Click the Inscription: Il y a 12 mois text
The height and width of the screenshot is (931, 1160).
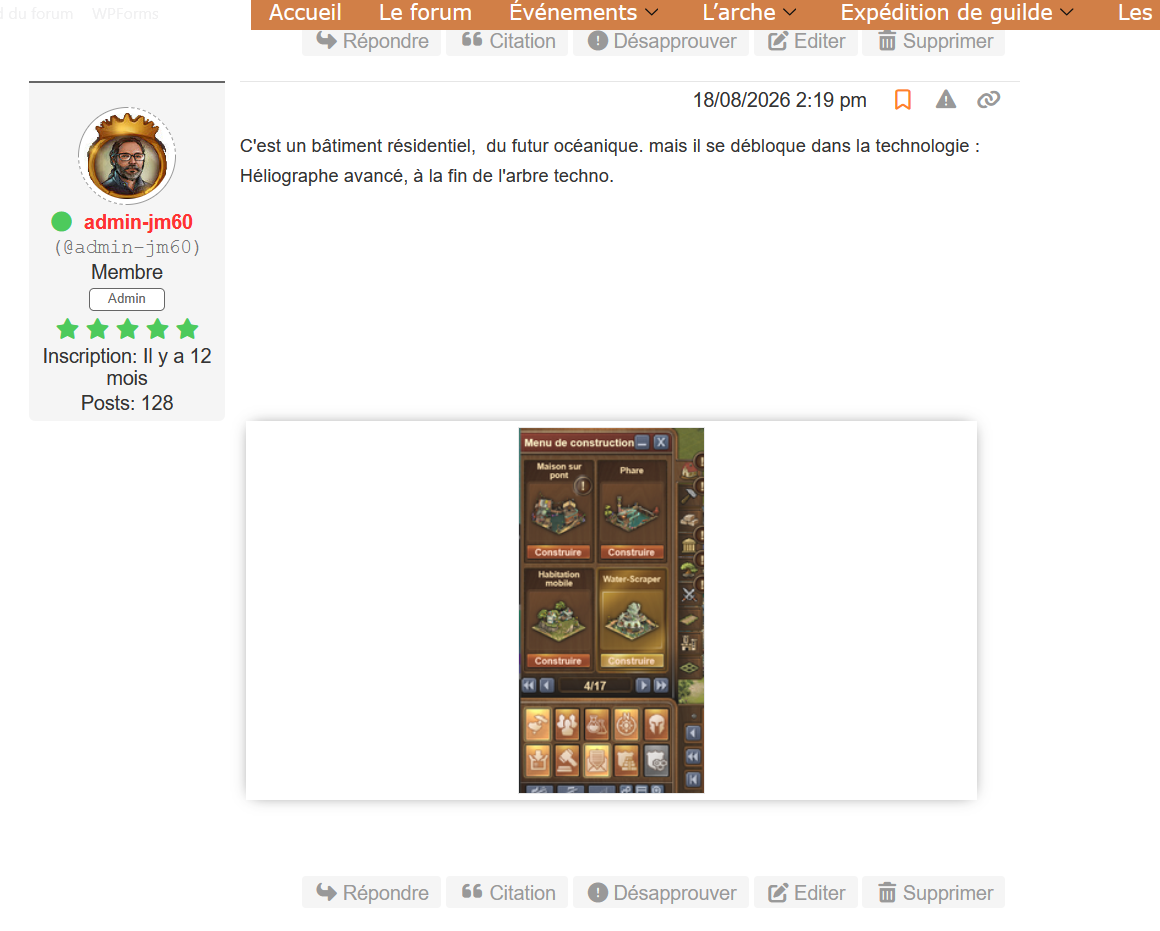pos(127,367)
